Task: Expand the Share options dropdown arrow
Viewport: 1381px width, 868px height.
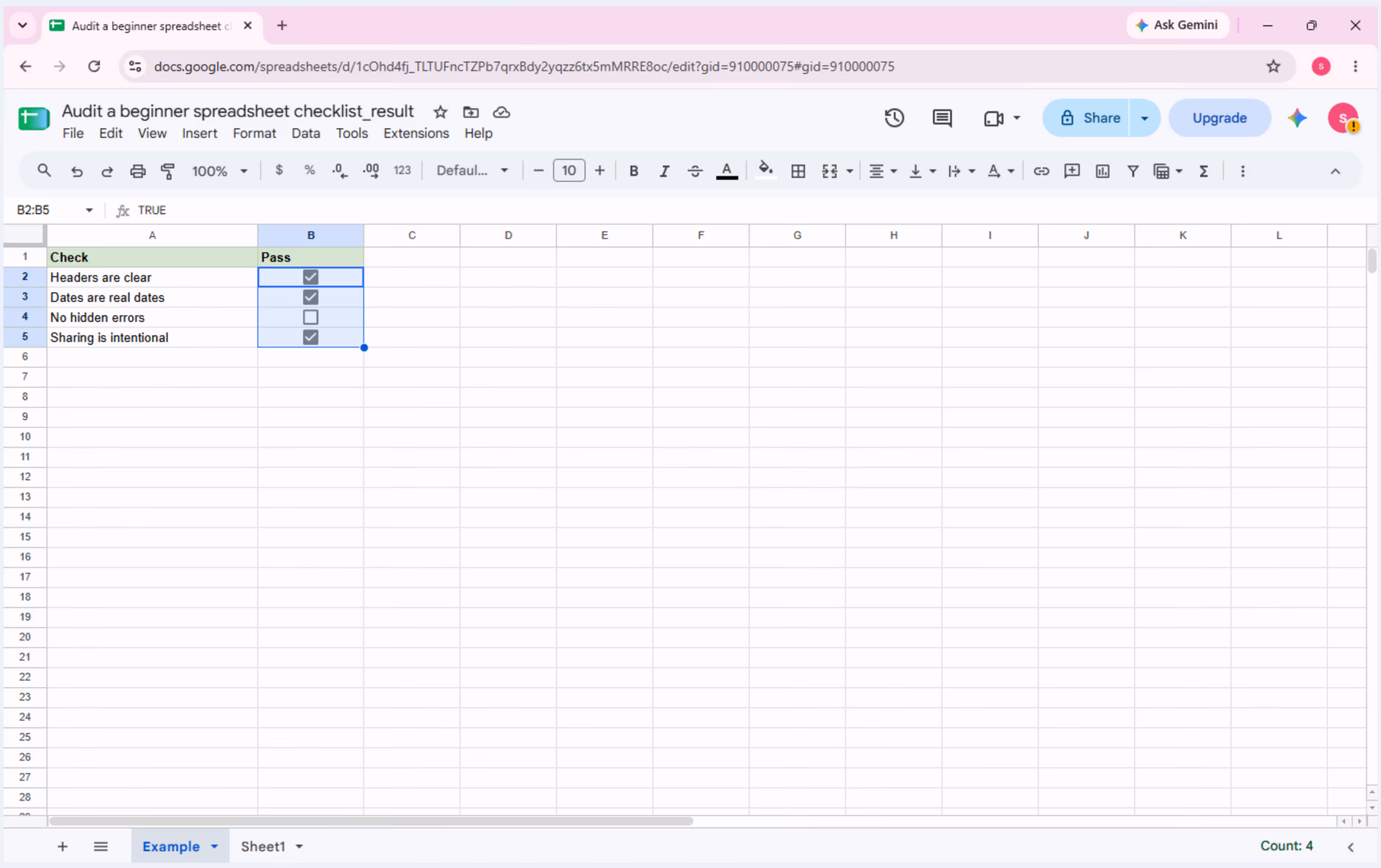Action: [x=1145, y=118]
